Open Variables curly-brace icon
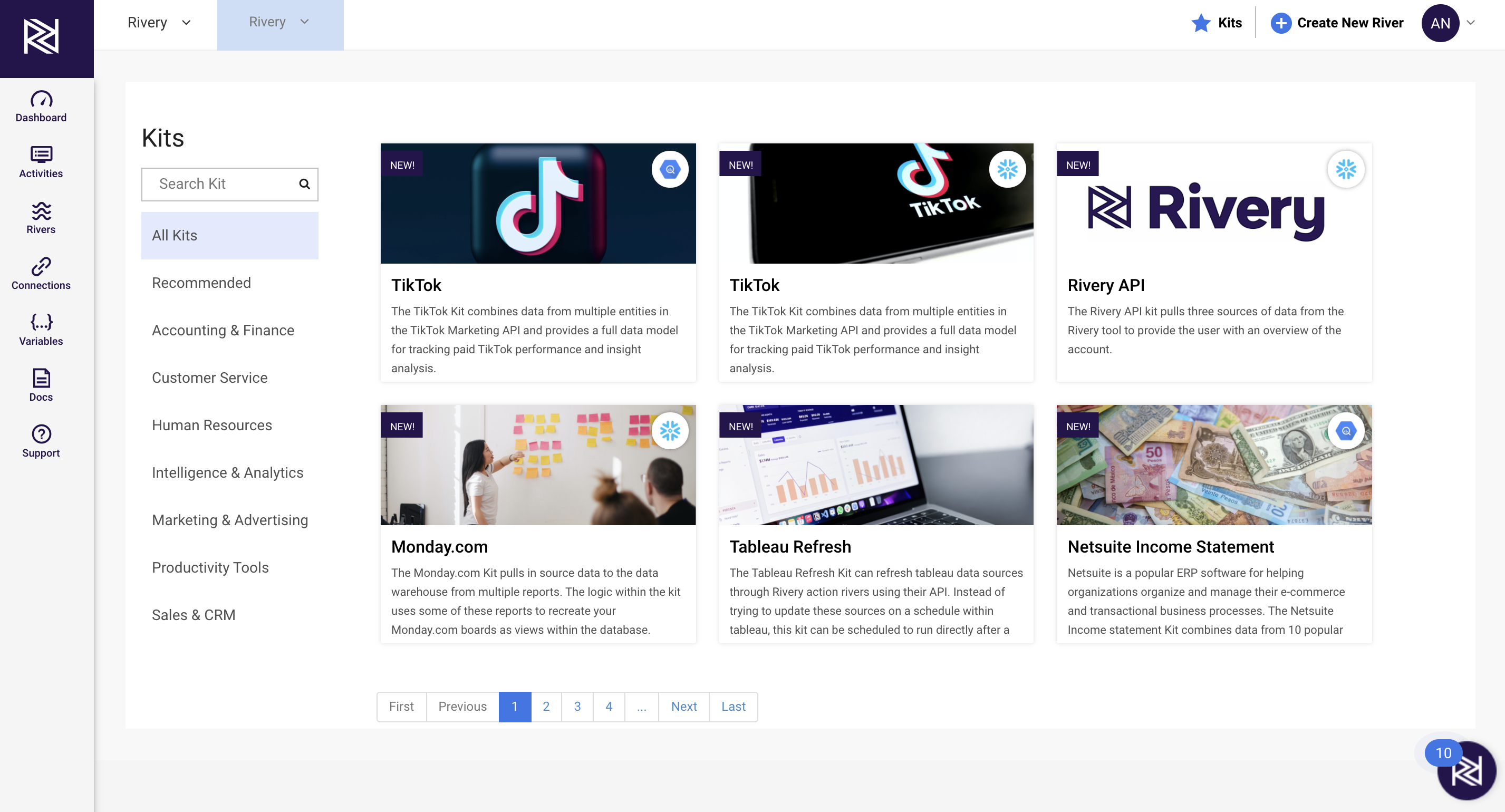Screen dimensions: 1505x812 coord(41,323)
